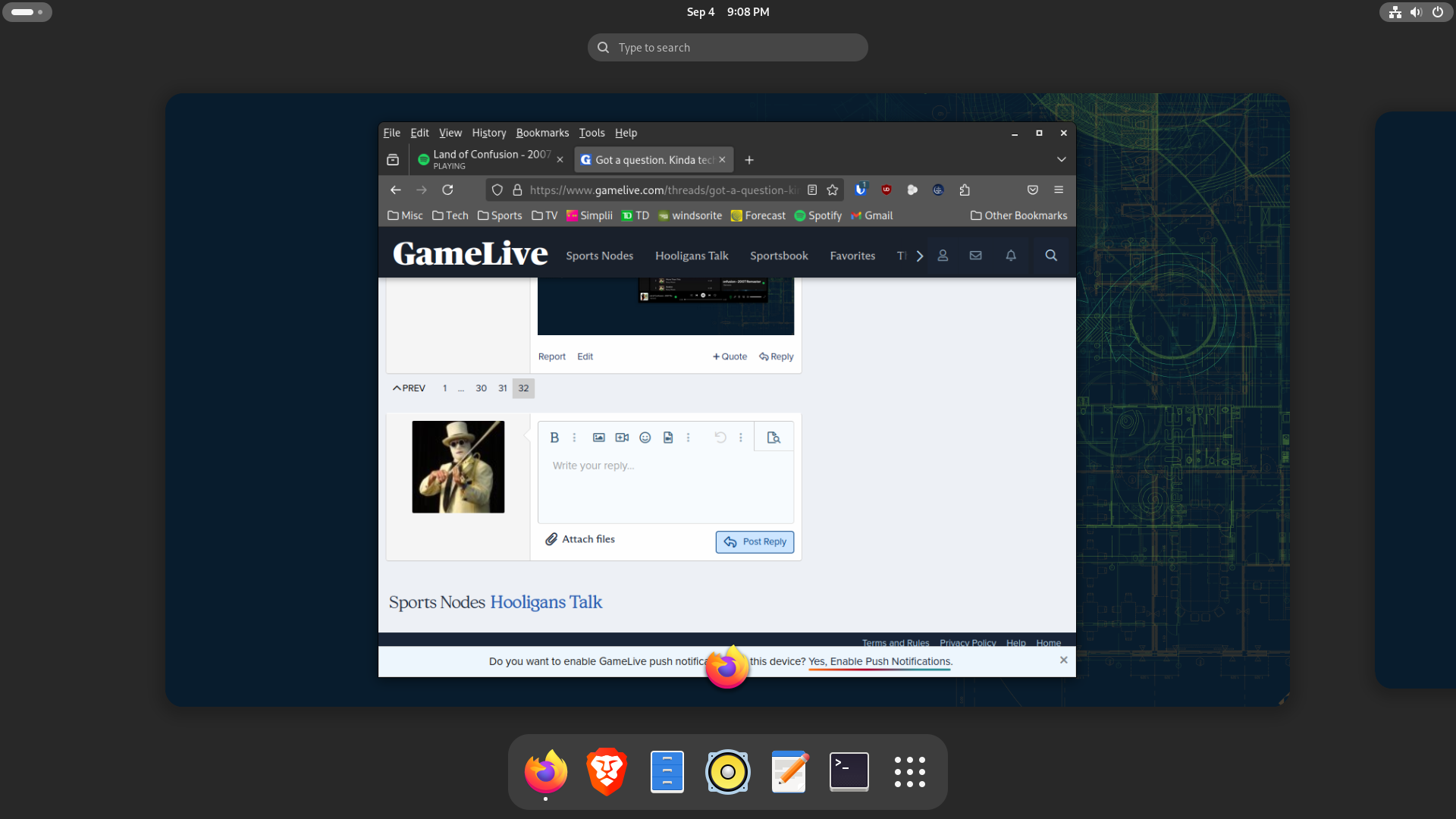The width and height of the screenshot is (1456, 819).
Task: Open Brave browser from dock
Action: click(605, 770)
